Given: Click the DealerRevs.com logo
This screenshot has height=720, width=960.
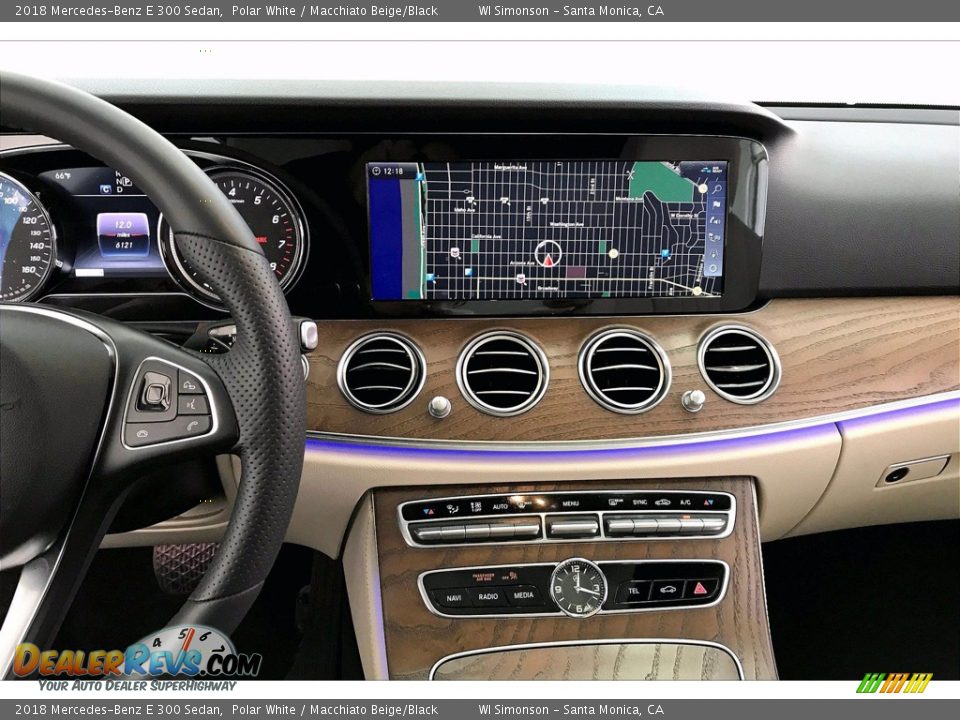Looking at the screenshot, I should (x=138, y=659).
